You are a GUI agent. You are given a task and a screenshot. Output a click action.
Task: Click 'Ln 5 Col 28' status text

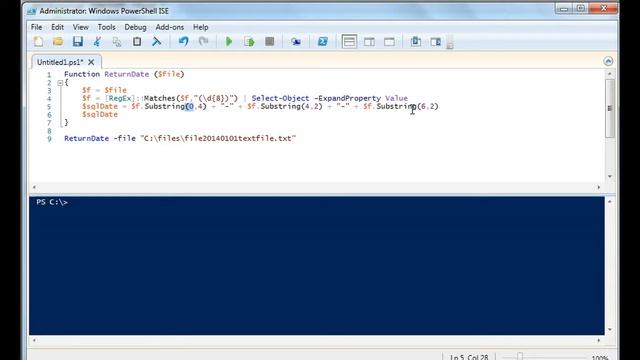469,357
